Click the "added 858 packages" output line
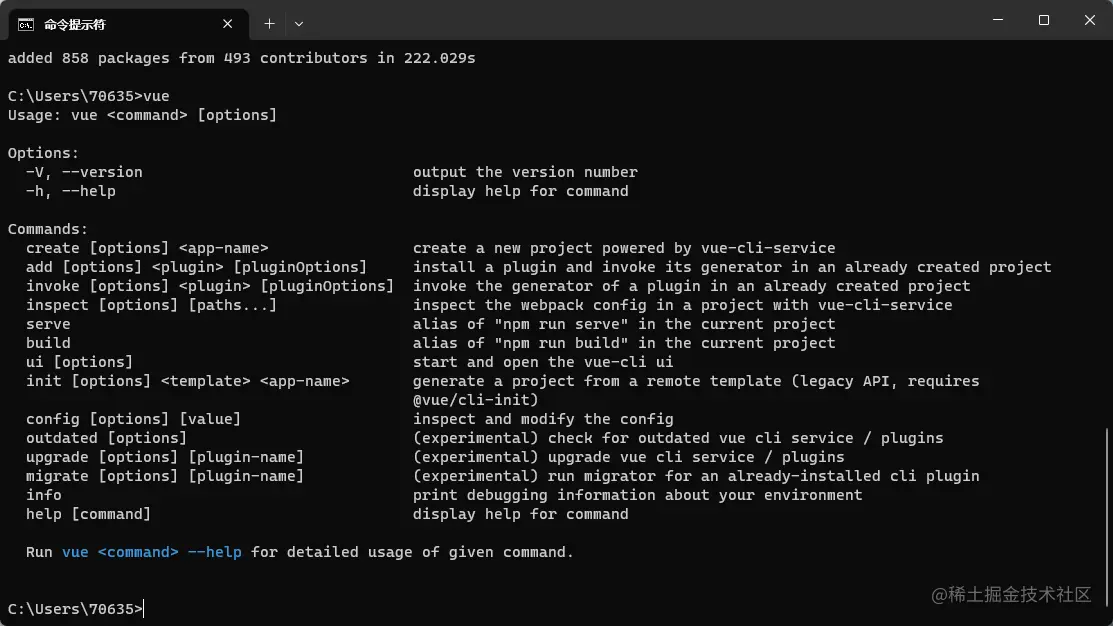Image resolution: width=1113 pixels, height=626 pixels. [240, 58]
